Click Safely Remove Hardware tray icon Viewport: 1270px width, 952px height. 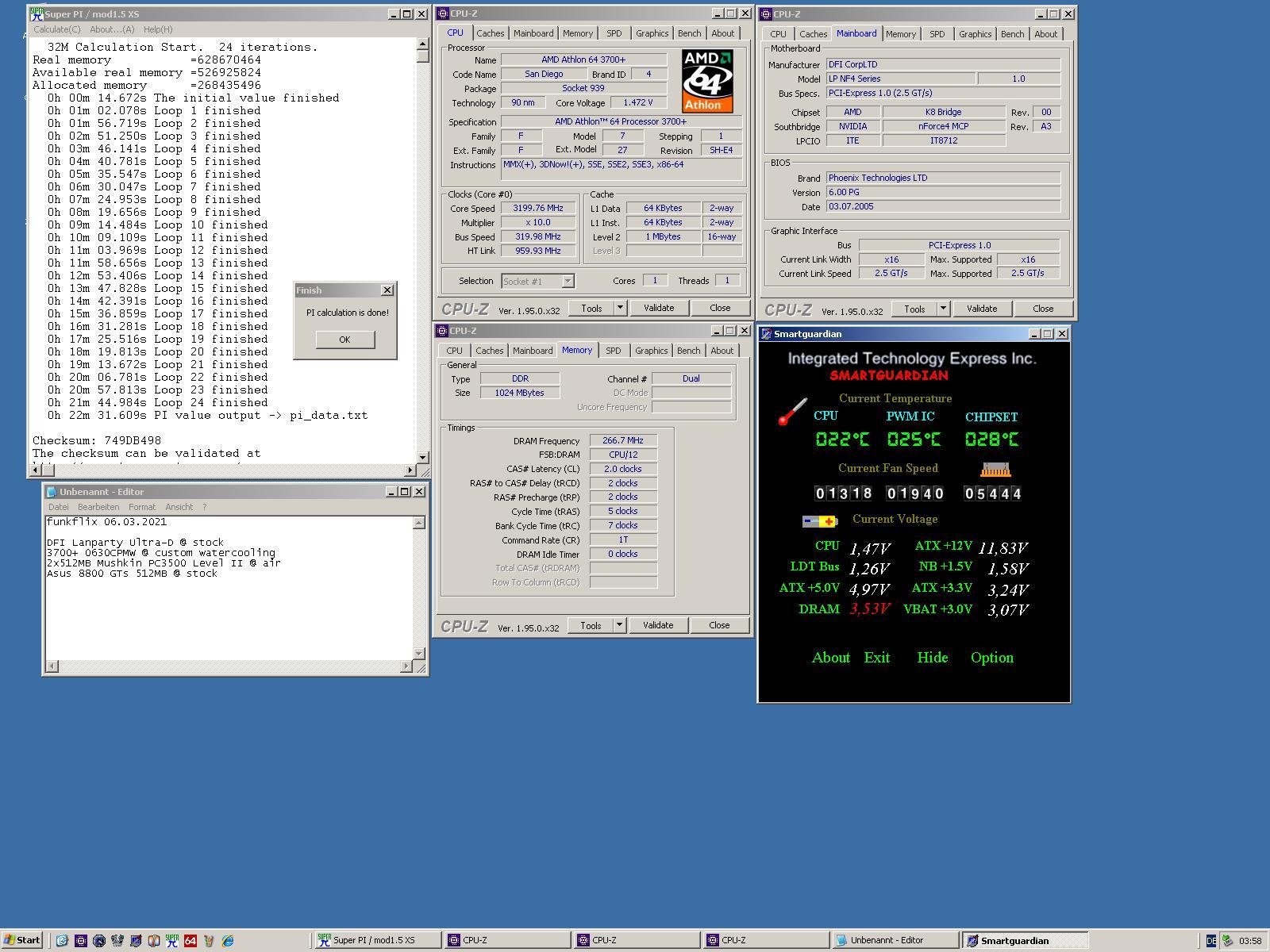pos(1227,941)
